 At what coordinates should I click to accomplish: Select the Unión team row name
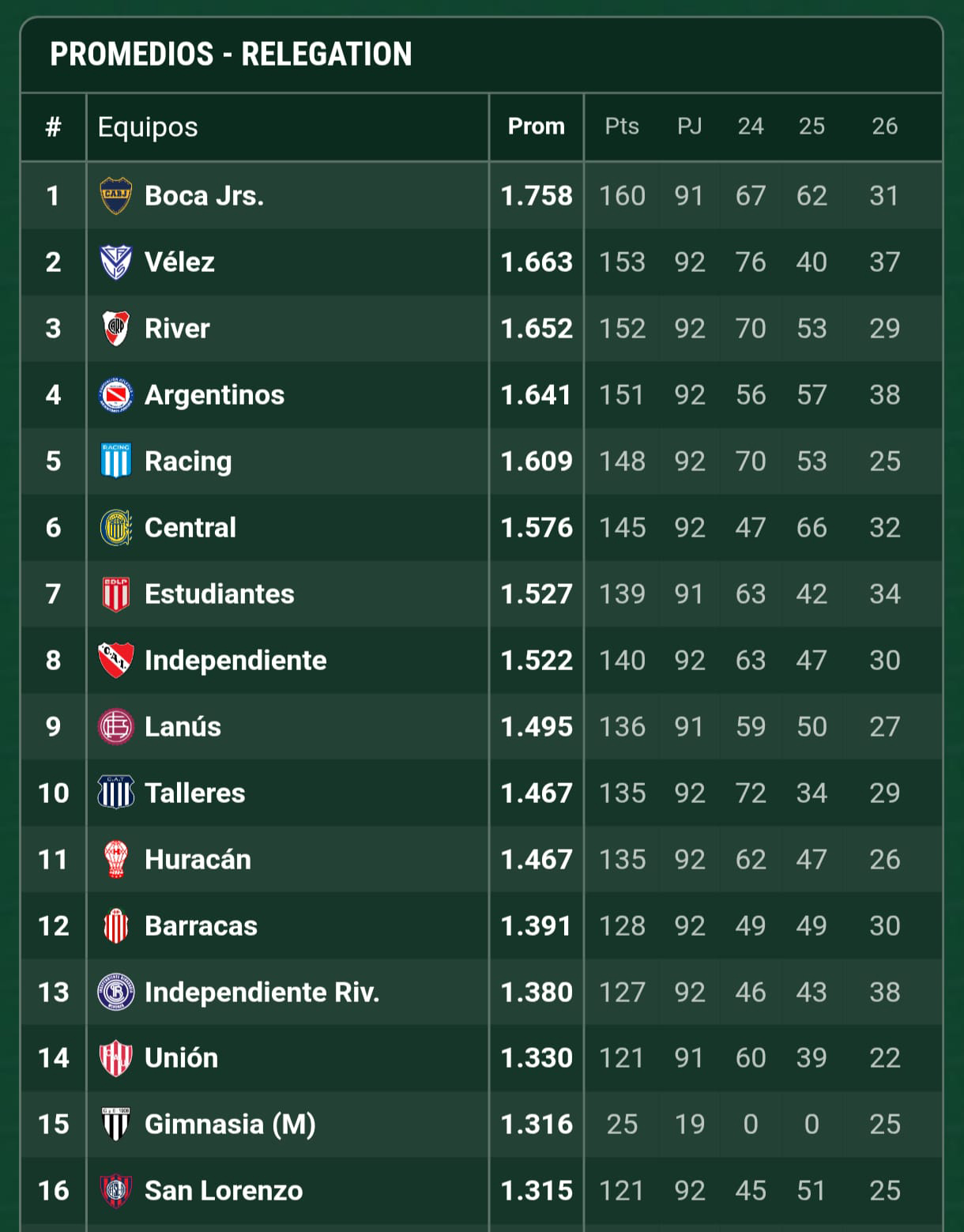point(181,1058)
